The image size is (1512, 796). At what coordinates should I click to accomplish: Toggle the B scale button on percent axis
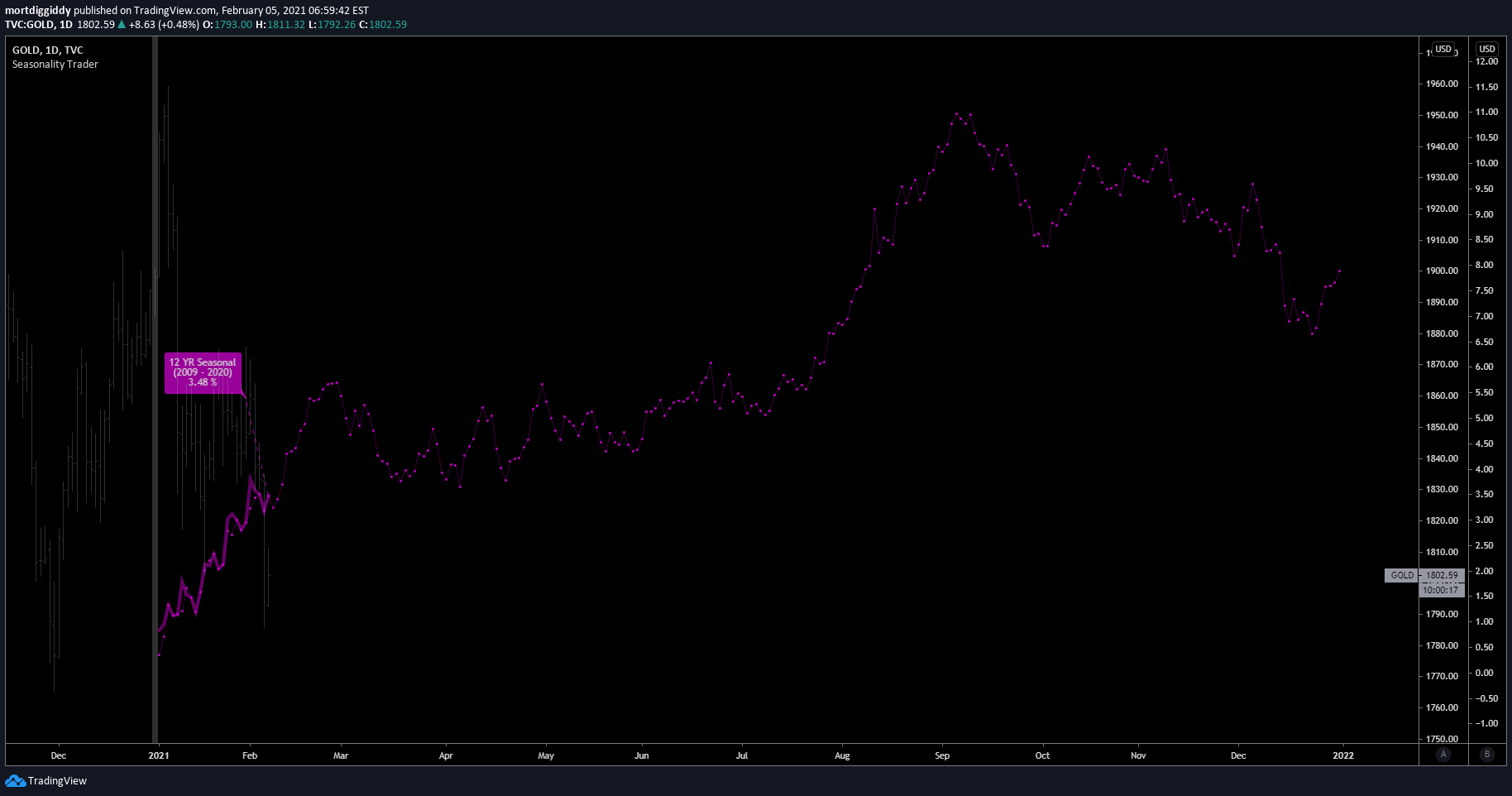point(1487,754)
